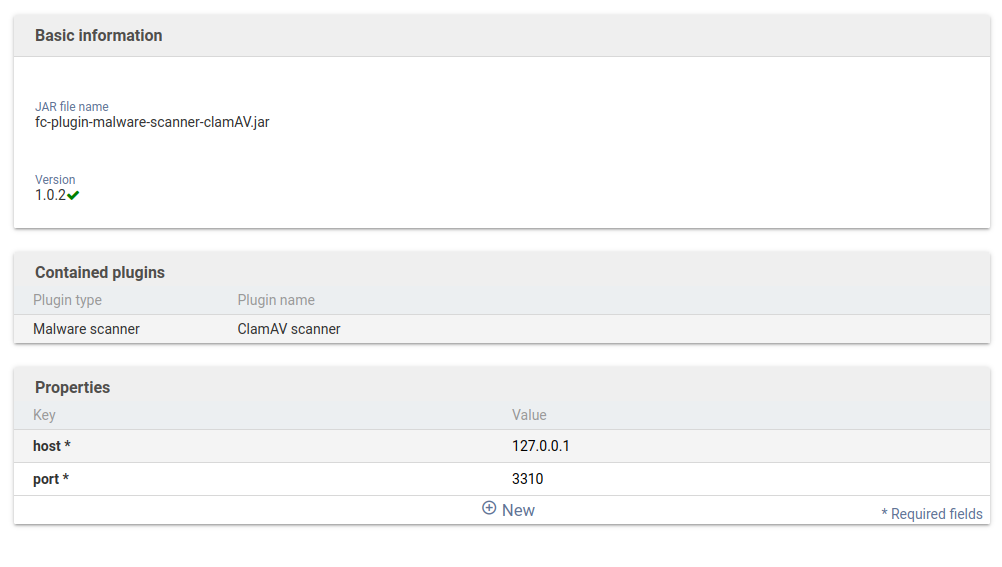Image resolution: width=1002 pixels, height=567 pixels.
Task: Add a New property row
Action: point(518,510)
